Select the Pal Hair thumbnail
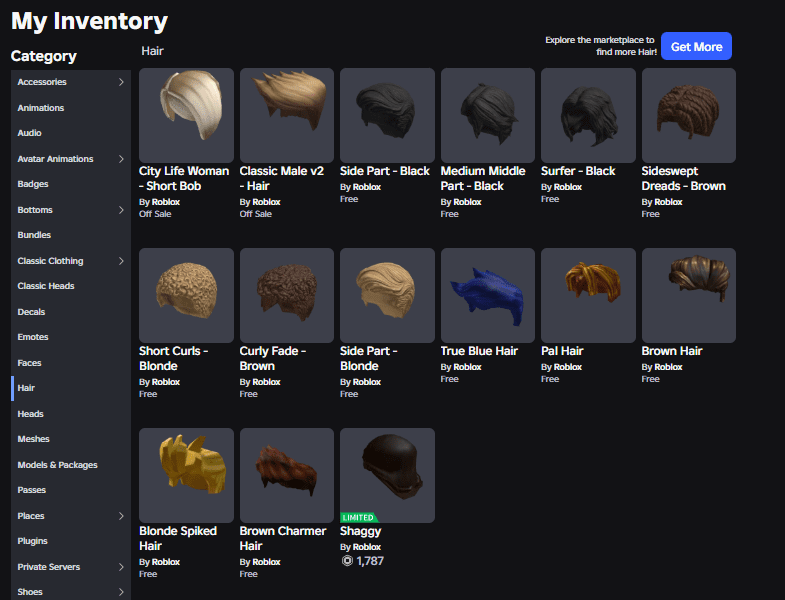 (588, 295)
